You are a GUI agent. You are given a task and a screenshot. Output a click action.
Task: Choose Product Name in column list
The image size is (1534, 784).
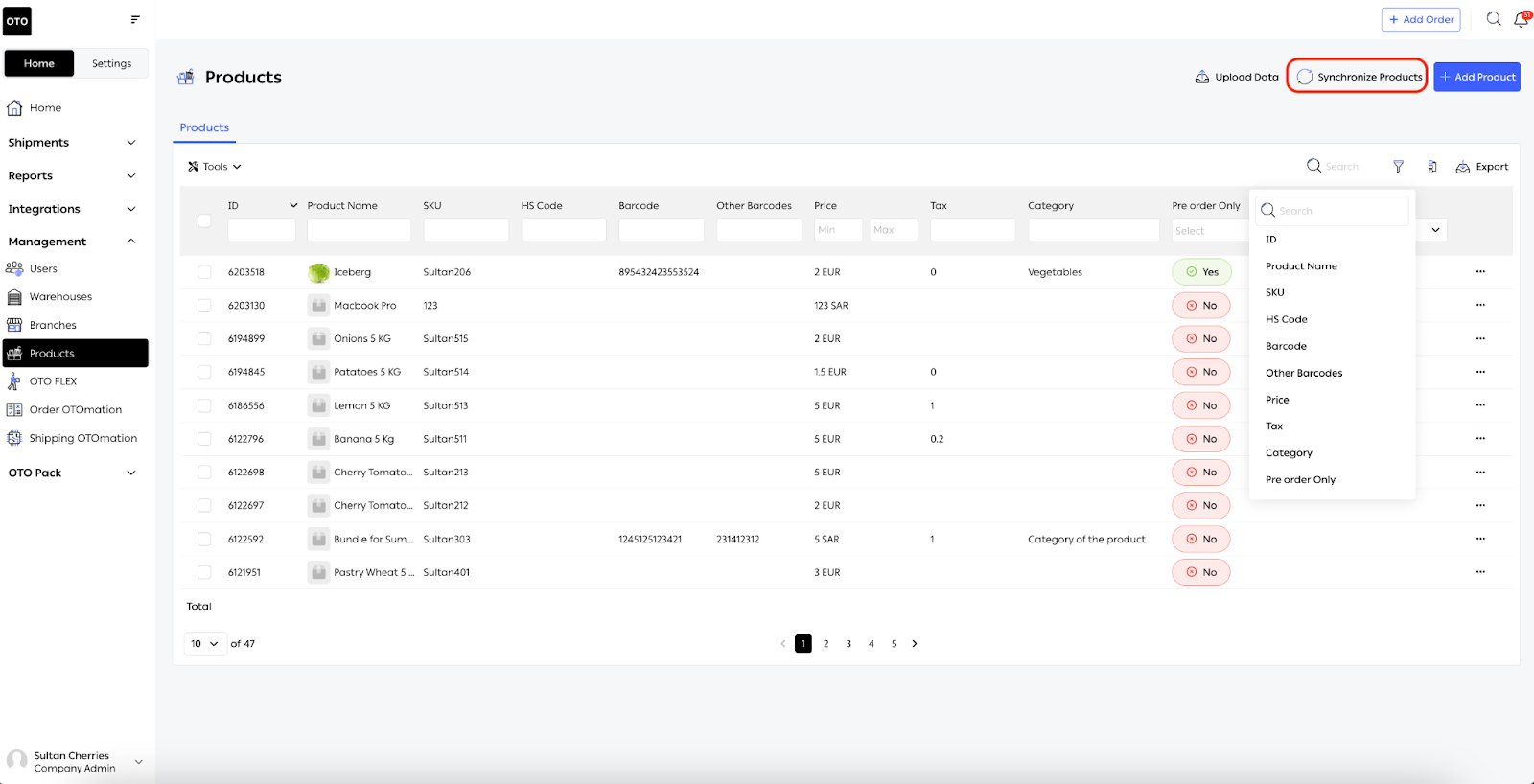1301,266
